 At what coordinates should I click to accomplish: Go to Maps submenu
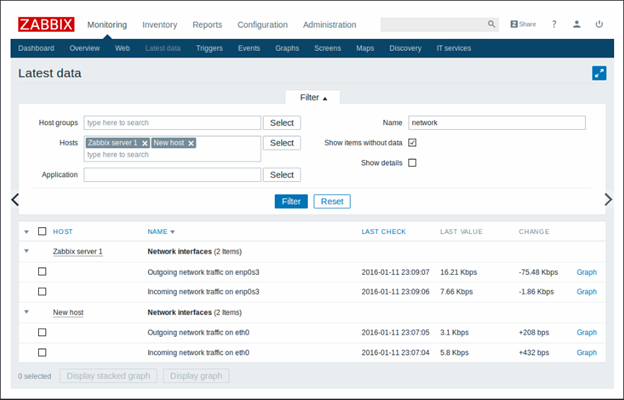tap(365, 48)
